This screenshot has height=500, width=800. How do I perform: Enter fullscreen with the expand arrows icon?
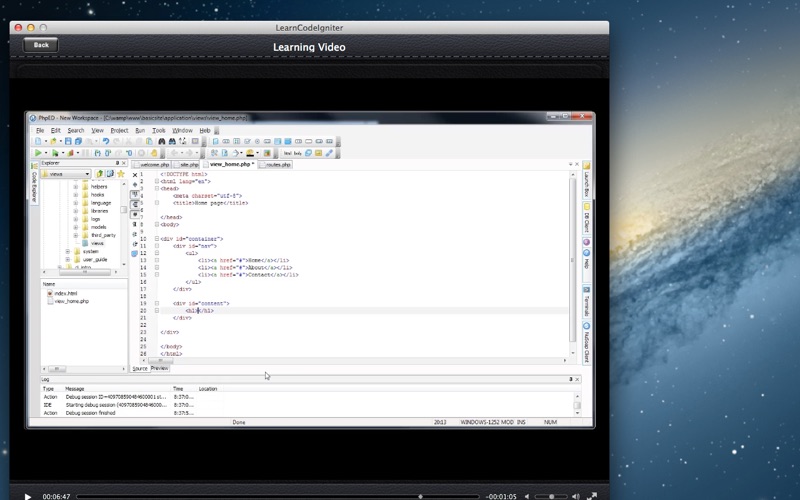coord(592,496)
